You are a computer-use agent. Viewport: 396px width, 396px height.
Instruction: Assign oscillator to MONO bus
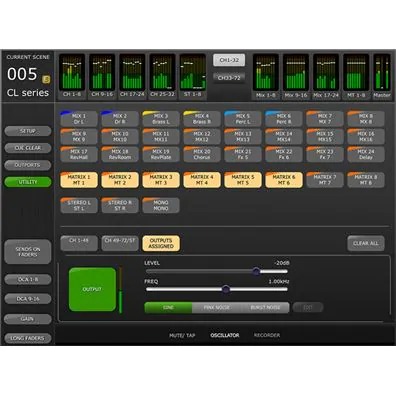point(161,205)
